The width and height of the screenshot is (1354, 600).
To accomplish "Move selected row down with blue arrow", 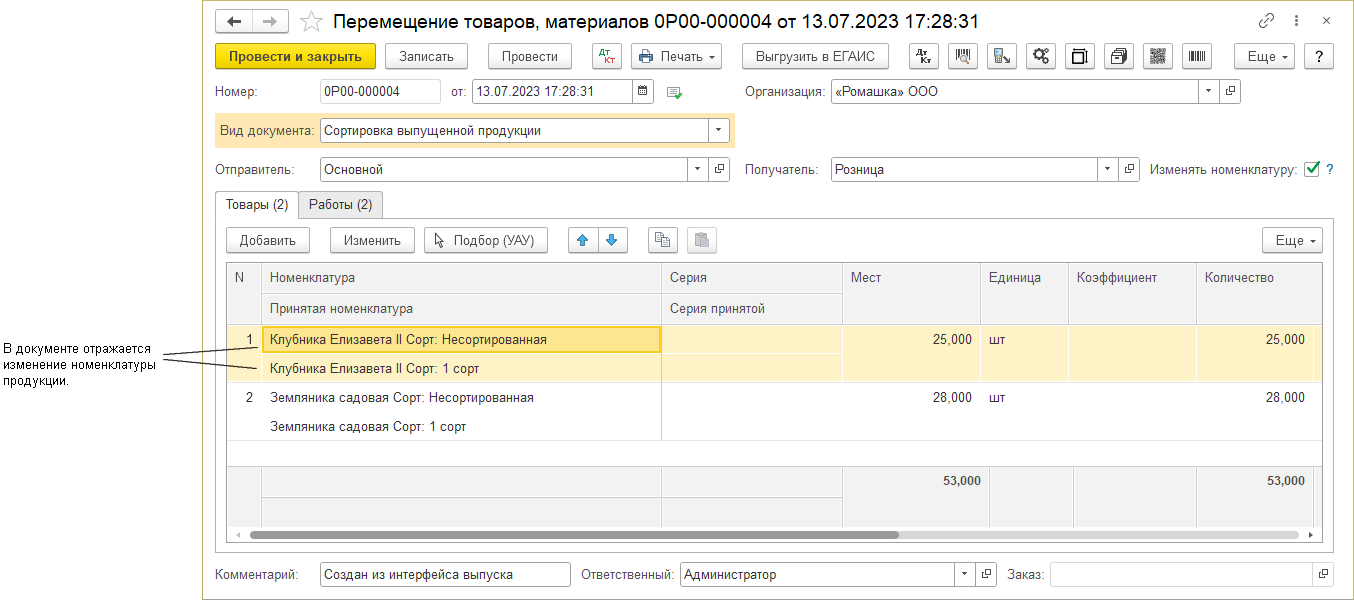I will tap(612, 240).
